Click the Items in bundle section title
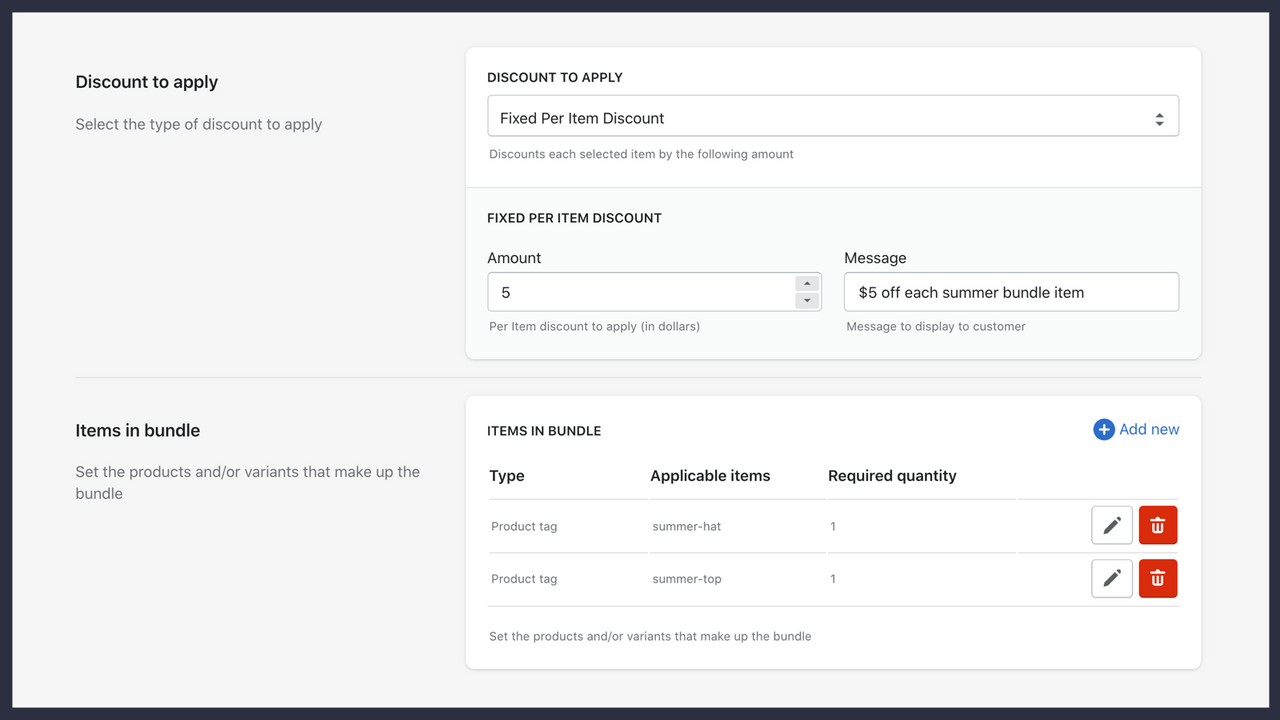Screen dimensions: 1280x720 tap(138, 431)
